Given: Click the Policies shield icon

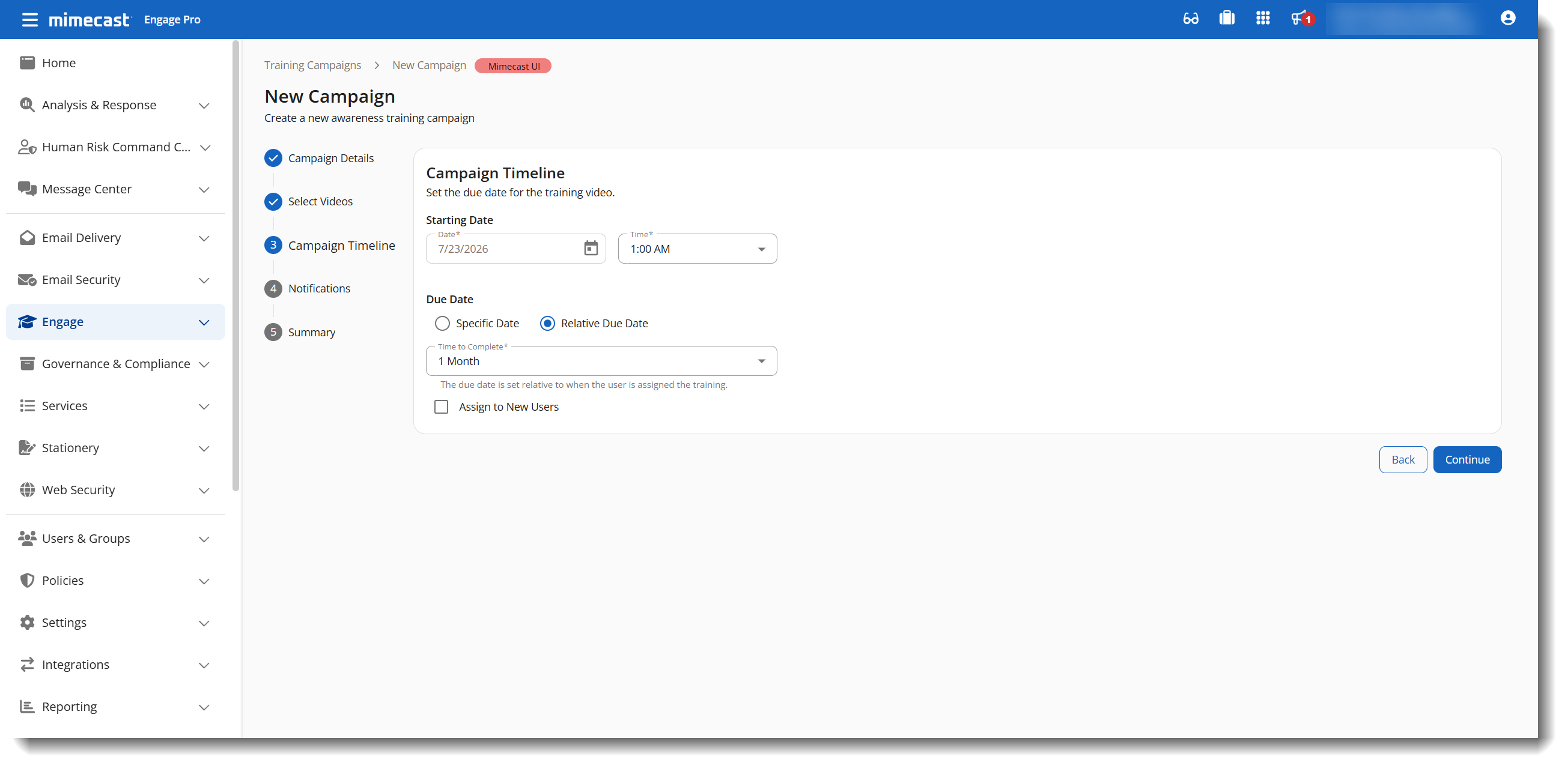Looking at the screenshot, I should [27, 580].
